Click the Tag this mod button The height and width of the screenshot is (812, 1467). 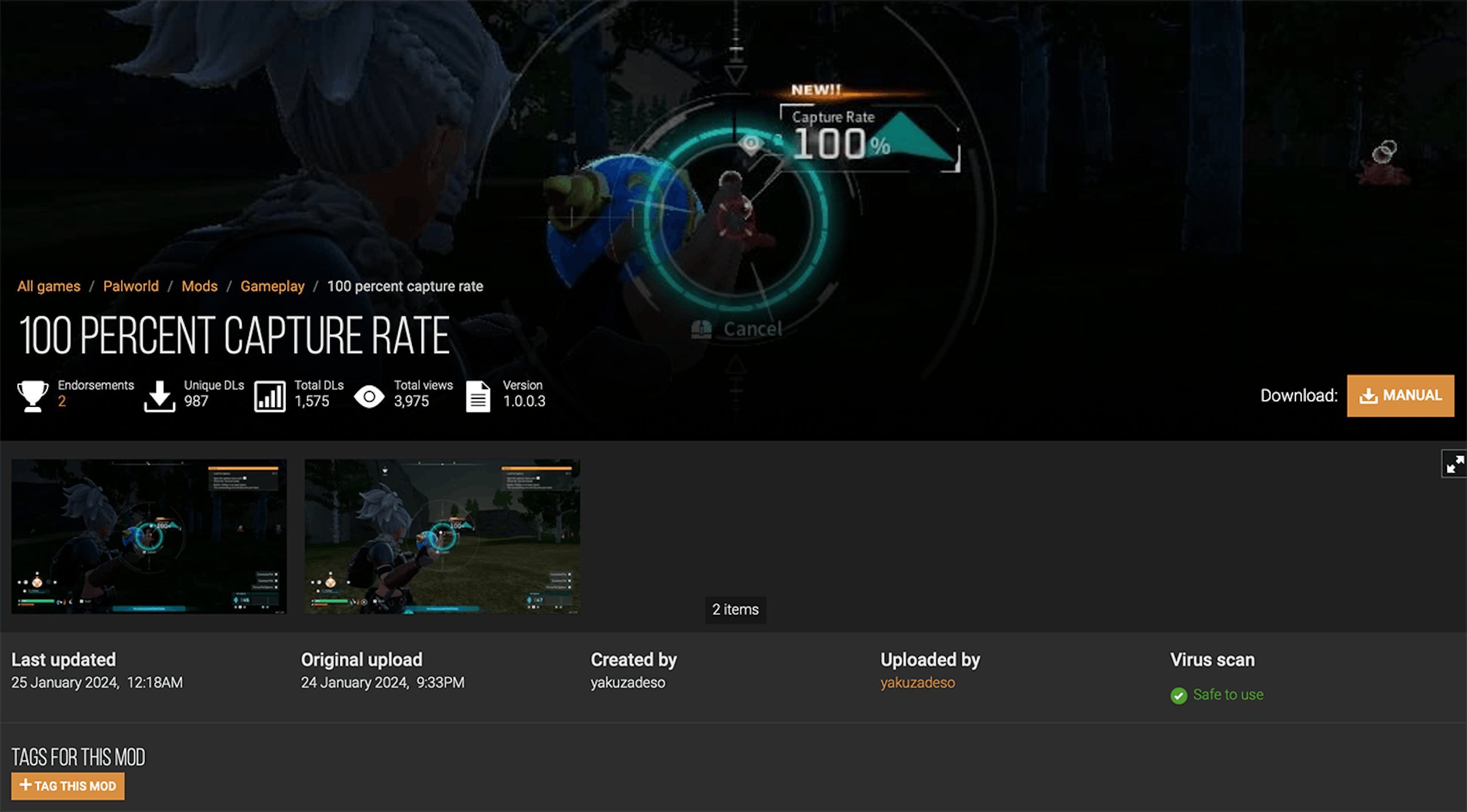click(68, 786)
